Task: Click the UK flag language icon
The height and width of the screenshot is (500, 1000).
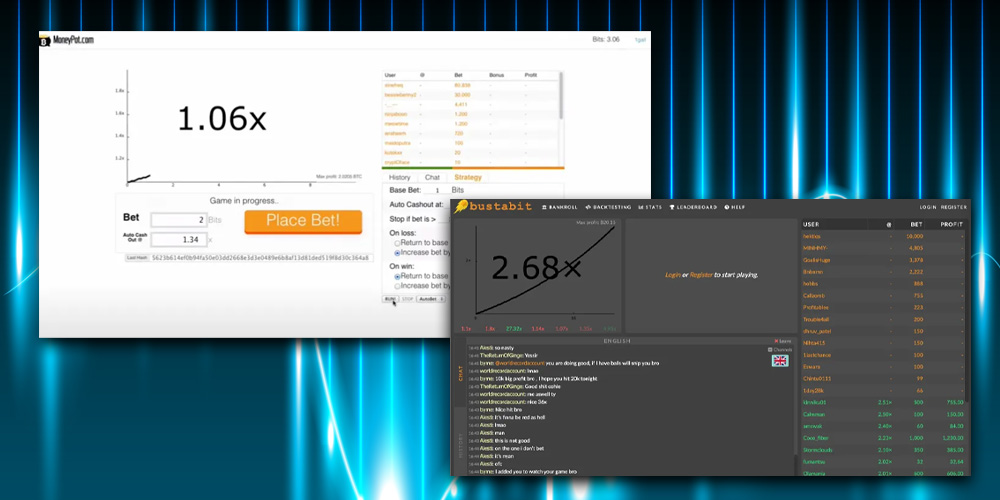Action: click(x=780, y=360)
